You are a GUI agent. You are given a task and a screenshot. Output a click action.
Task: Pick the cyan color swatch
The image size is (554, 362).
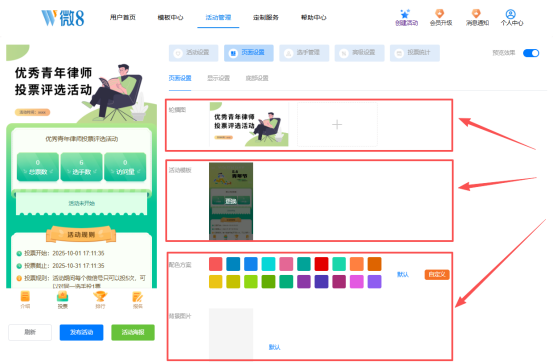pyautogui.click(x=269, y=264)
